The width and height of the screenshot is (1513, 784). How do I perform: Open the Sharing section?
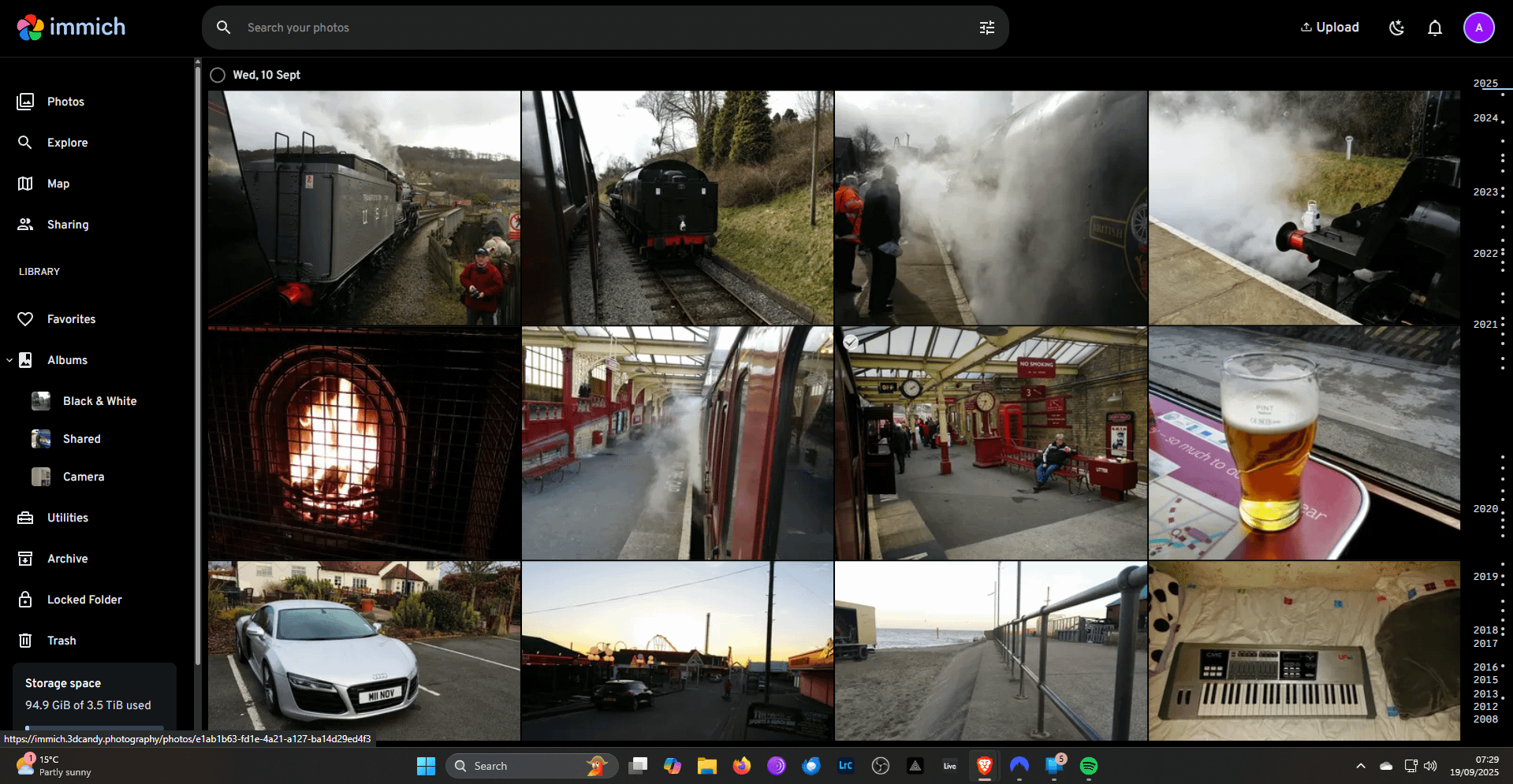coord(67,225)
